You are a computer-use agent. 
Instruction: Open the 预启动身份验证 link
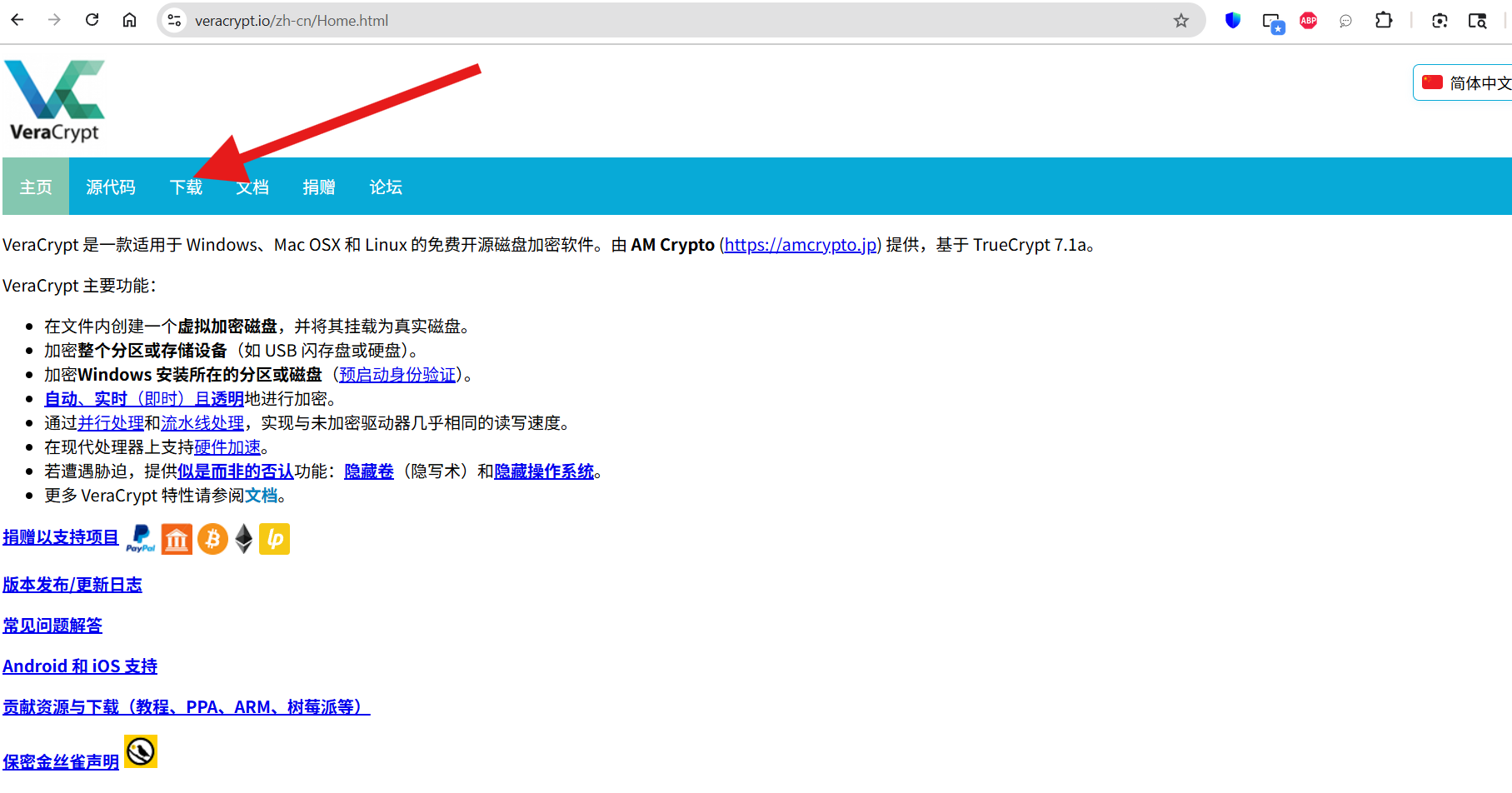tap(398, 375)
